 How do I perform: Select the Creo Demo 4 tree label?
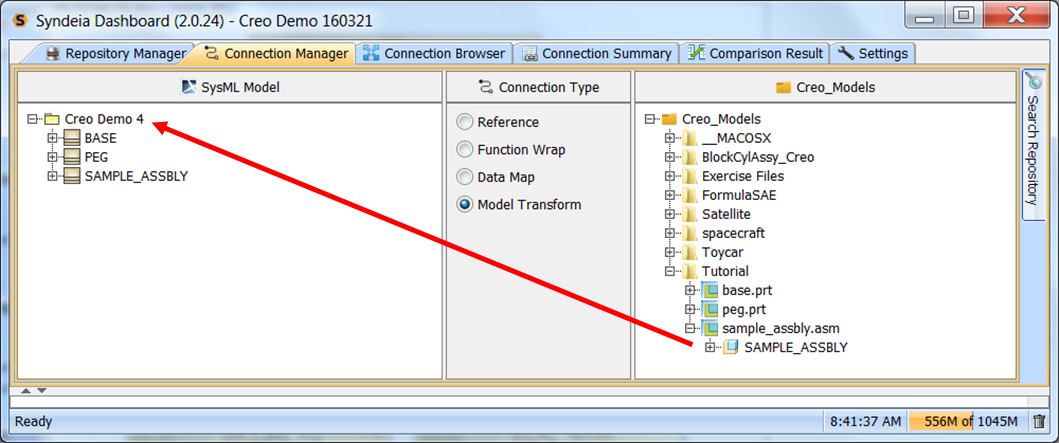click(x=104, y=120)
